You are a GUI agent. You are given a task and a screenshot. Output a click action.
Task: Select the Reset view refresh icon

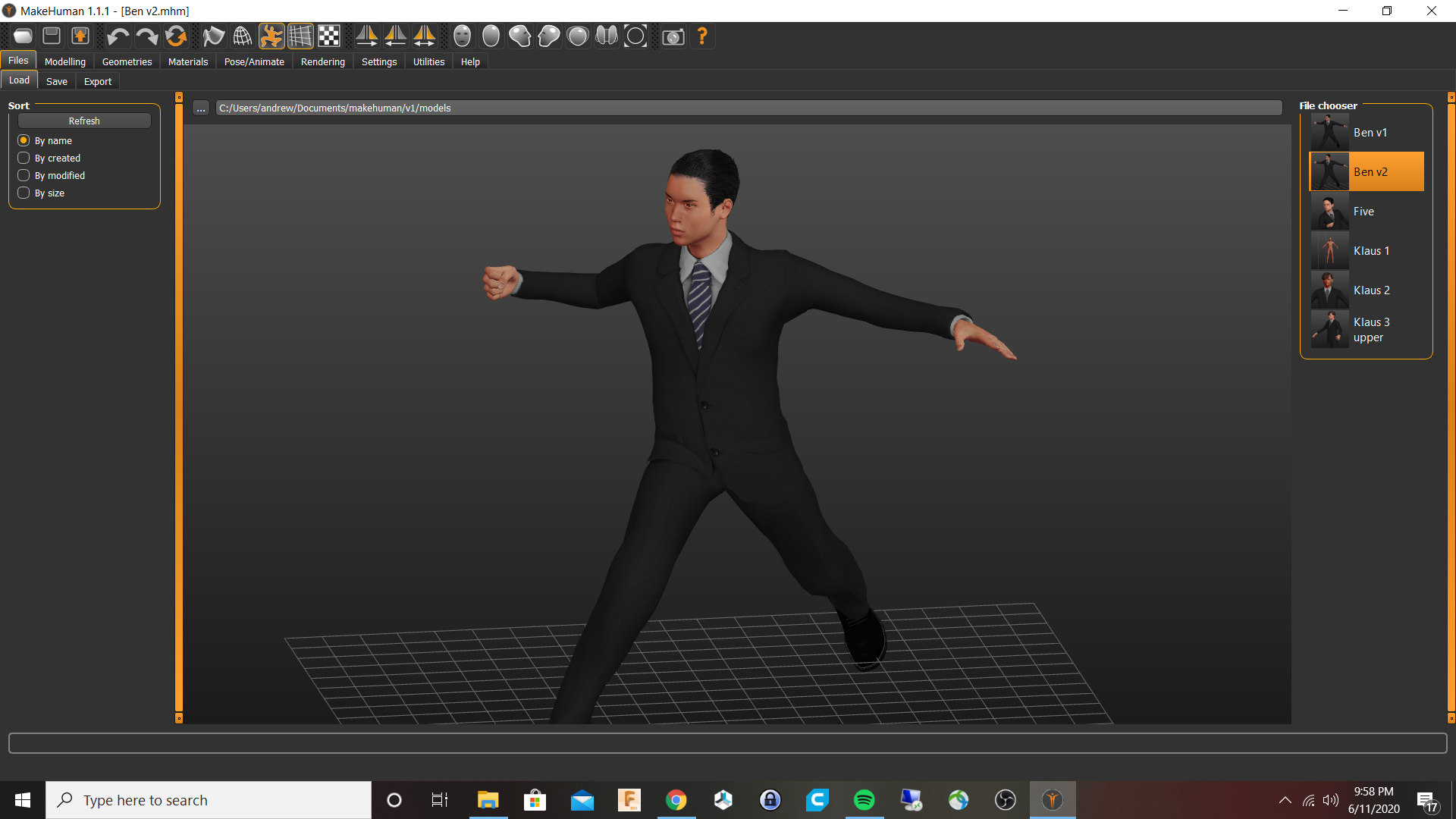pyautogui.click(x=176, y=36)
